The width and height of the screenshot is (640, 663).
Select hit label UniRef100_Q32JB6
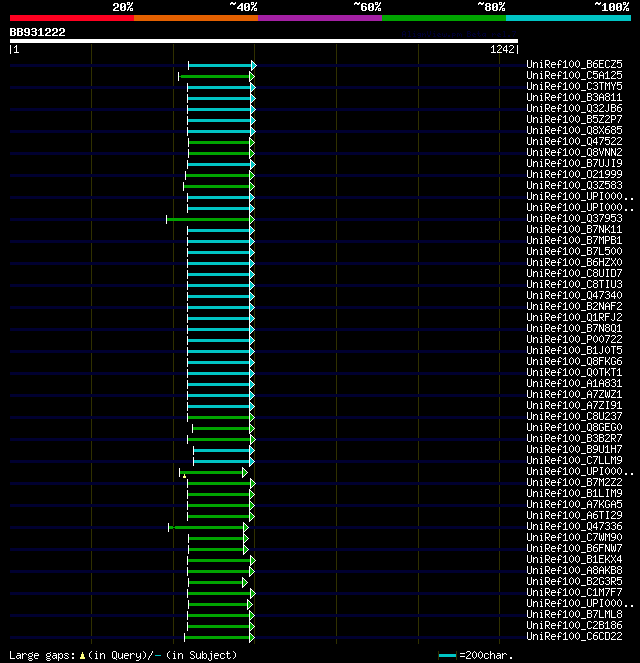574,108
